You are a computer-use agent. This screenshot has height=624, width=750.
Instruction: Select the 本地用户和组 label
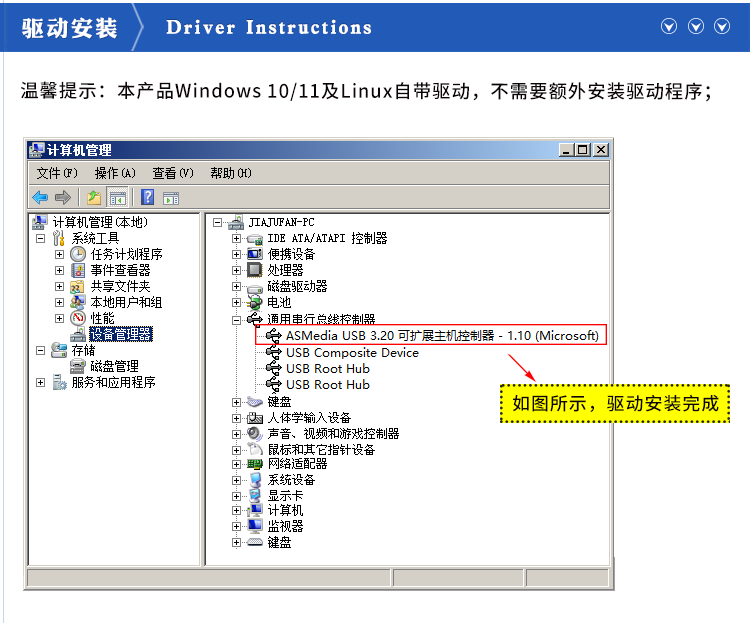(x=126, y=302)
